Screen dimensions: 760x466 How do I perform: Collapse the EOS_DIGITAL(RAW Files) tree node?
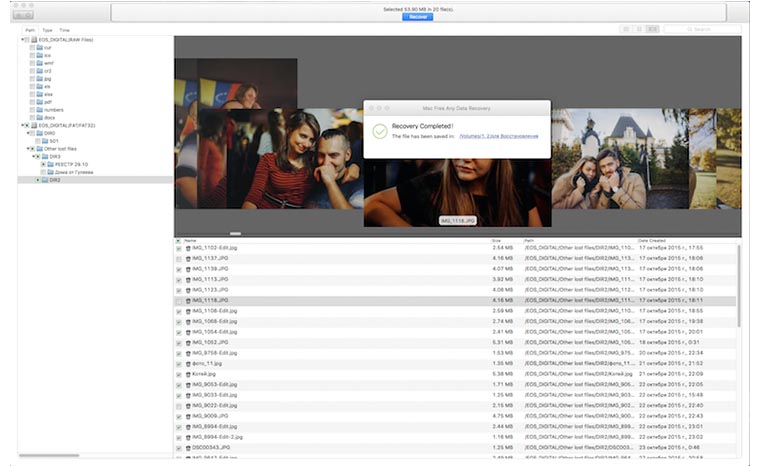(x=22, y=39)
